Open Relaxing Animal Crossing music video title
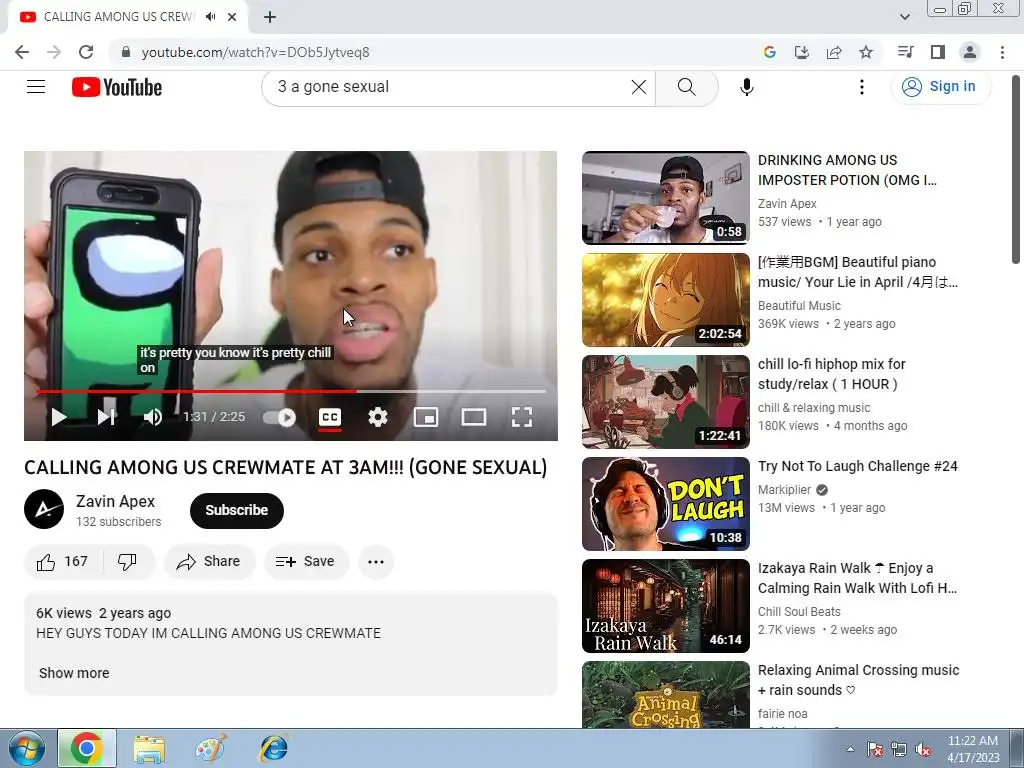The width and height of the screenshot is (1024, 768). tap(858, 680)
